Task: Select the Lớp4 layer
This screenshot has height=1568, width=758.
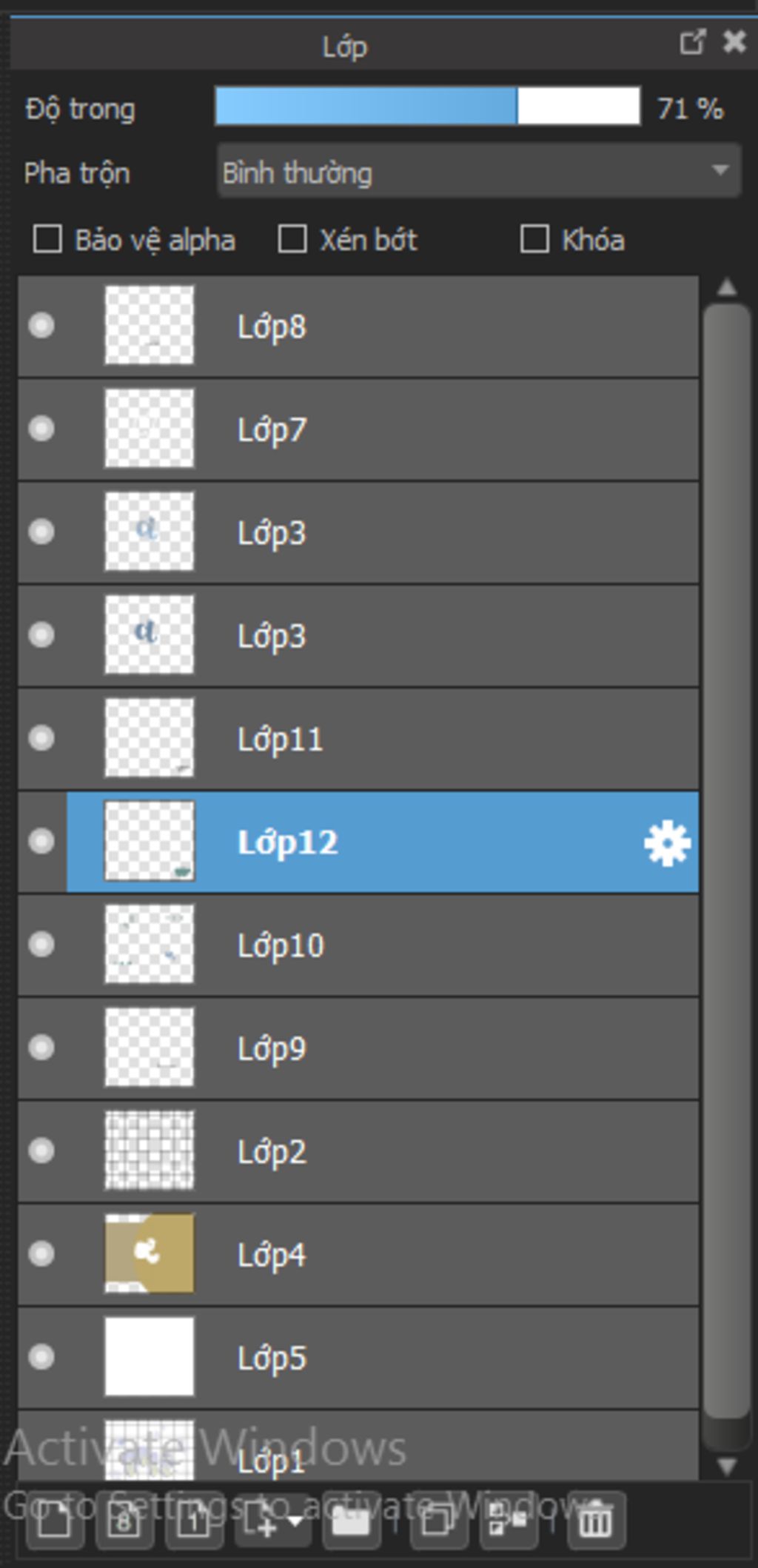Action: pyautogui.click(x=444, y=1255)
